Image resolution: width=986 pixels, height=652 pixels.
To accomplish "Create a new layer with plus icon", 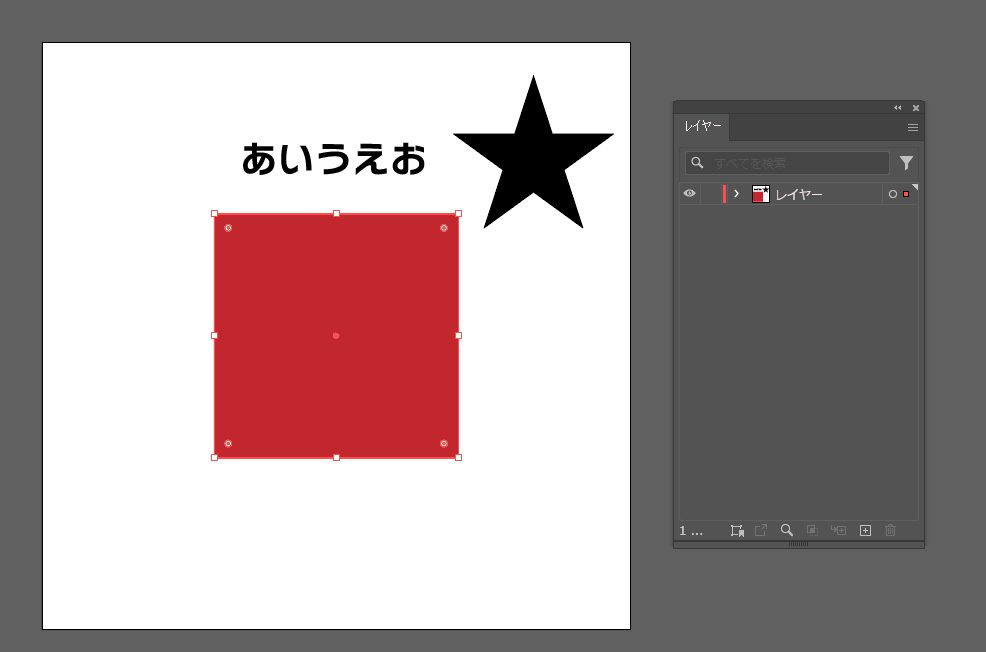I will 865,531.
